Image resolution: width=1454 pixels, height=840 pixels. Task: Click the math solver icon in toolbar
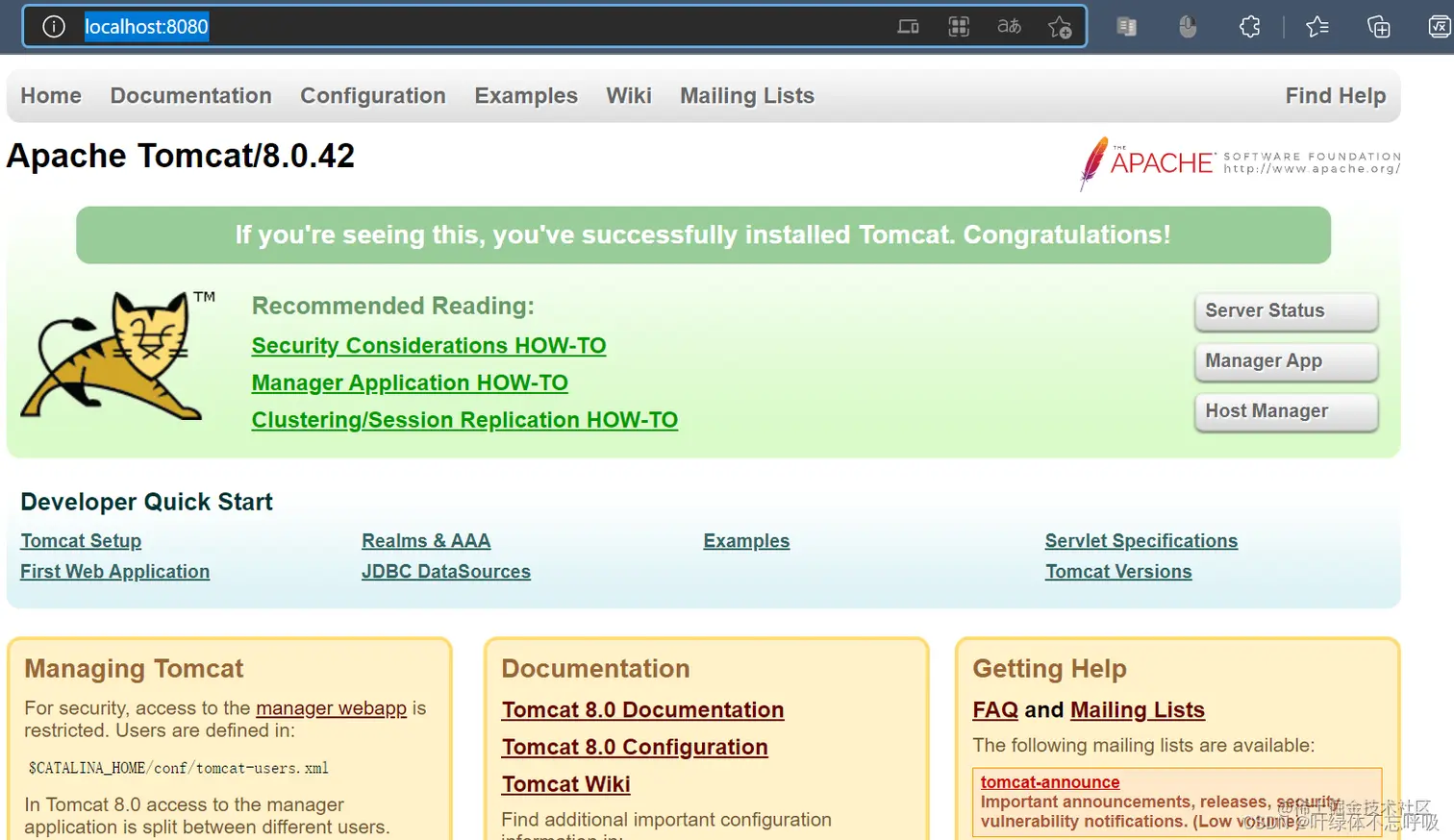coord(1440,27)
